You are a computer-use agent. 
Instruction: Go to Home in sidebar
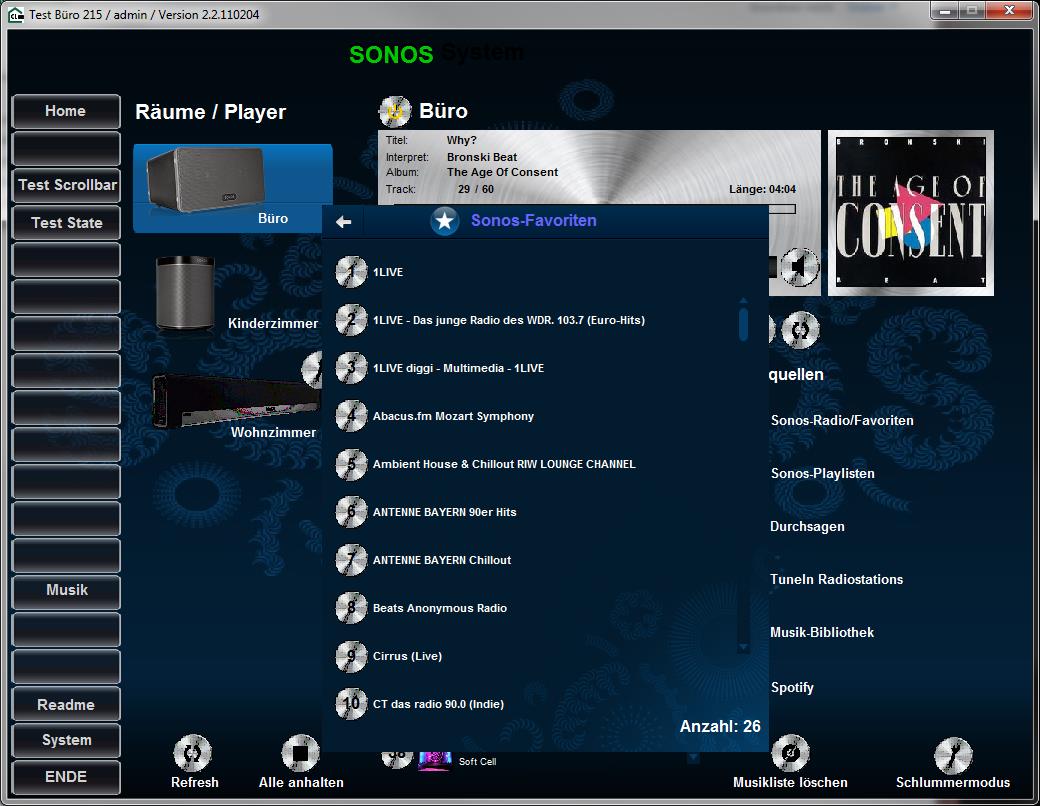tap(66, 112)
